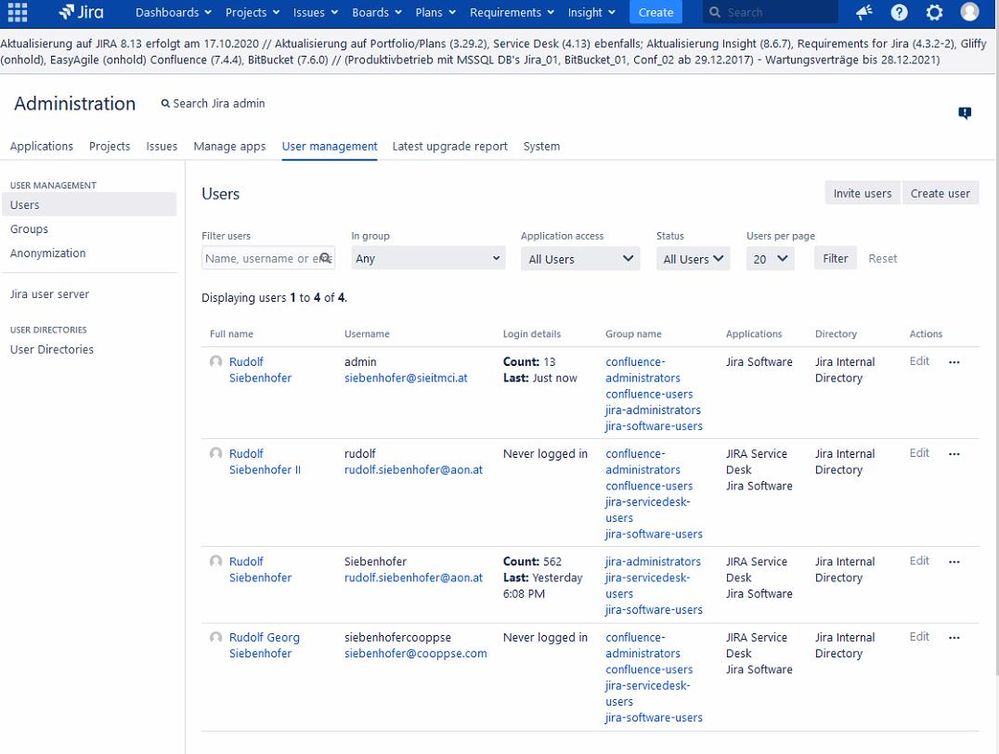Screen dimensions: 999x754
Task: Expand the Status dropdown
Action: point(693,258)
